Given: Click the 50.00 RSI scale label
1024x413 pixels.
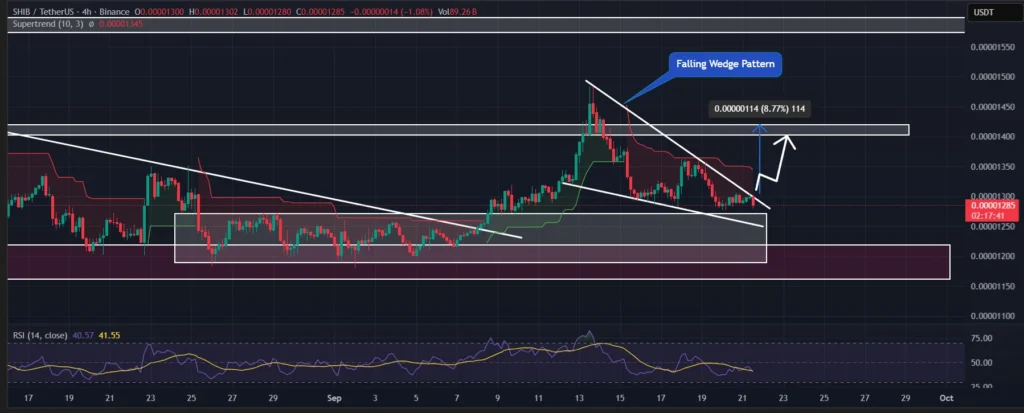Looking at the screenshot, I should coord(982,362).
